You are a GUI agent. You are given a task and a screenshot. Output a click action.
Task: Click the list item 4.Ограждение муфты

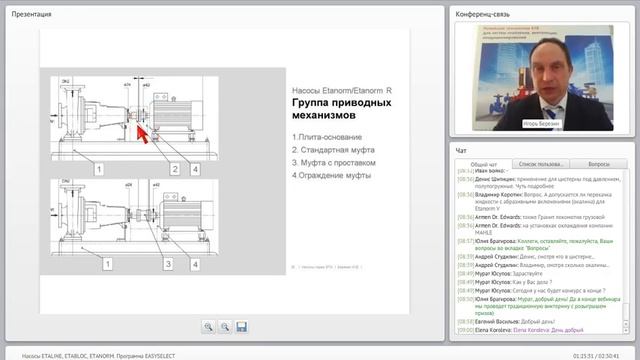click(x=331, y=176)
